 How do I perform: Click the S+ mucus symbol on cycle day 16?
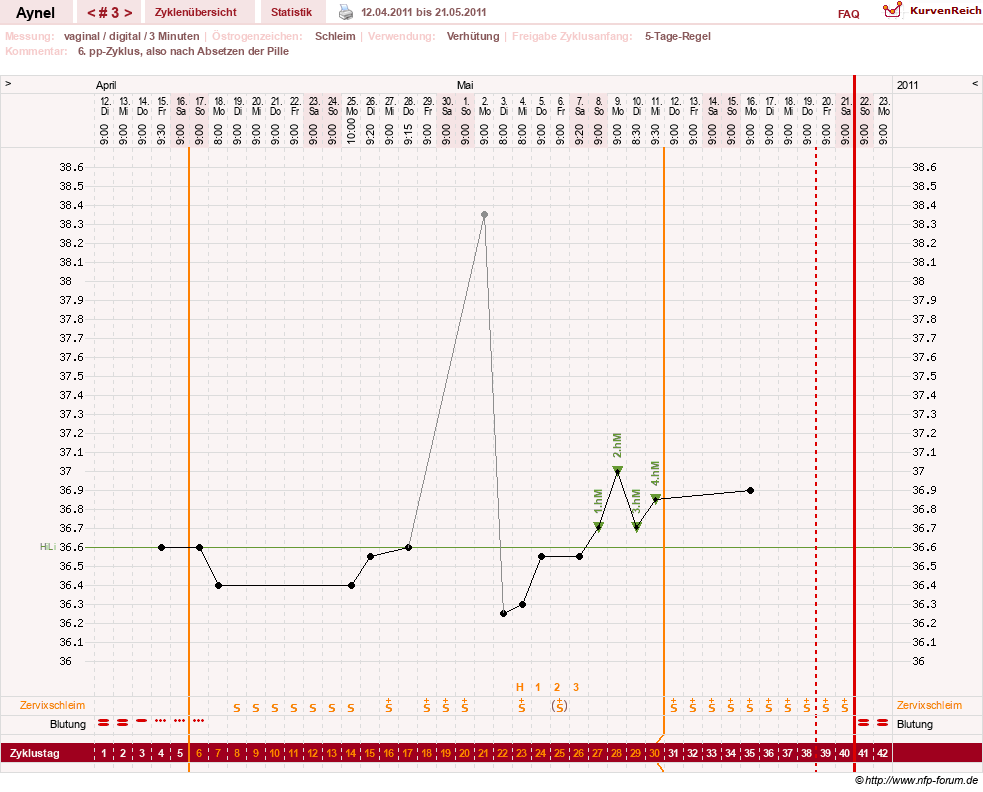click(389, 705)
